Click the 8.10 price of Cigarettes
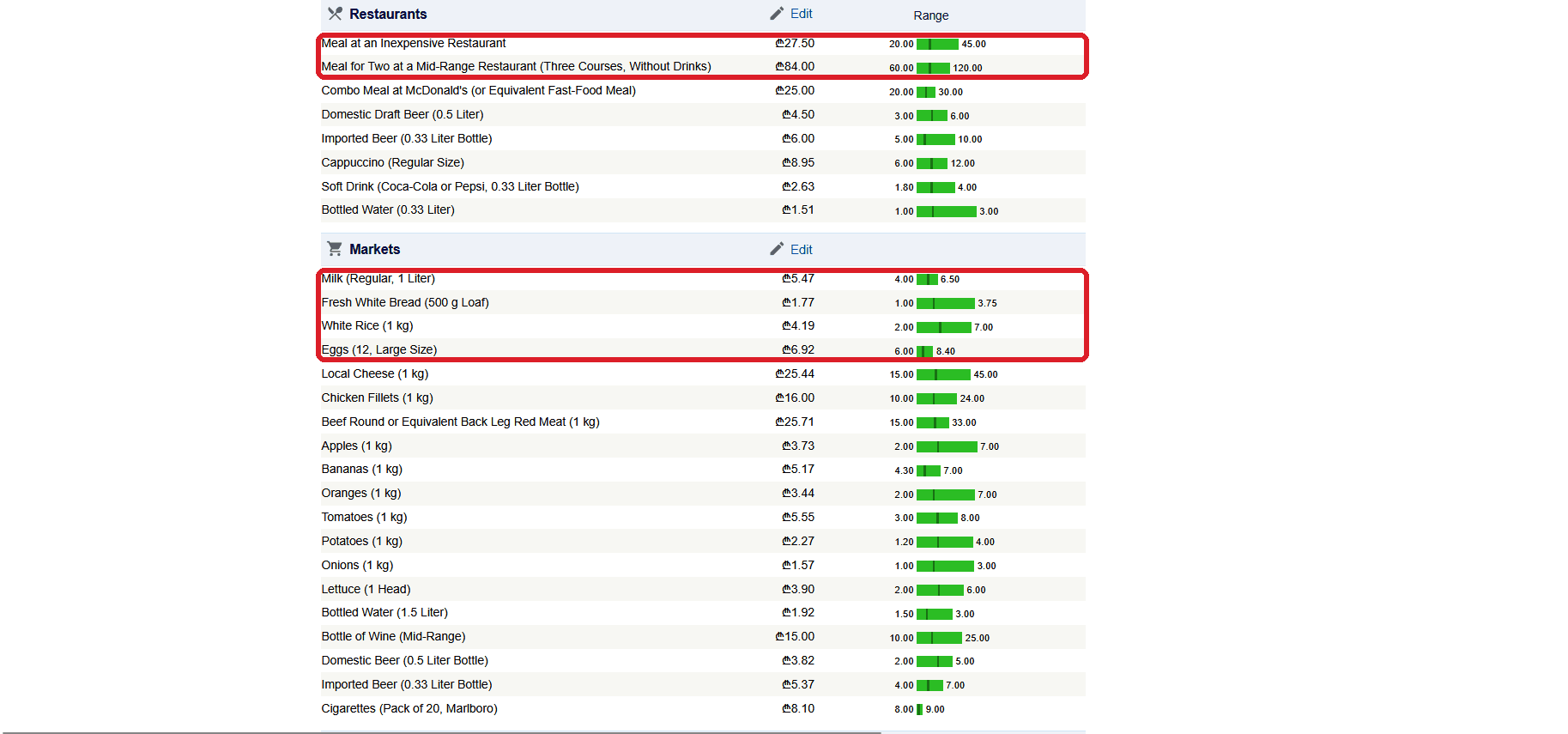The width and height of the screenshot is (1568, 734). tap(798, 708)
